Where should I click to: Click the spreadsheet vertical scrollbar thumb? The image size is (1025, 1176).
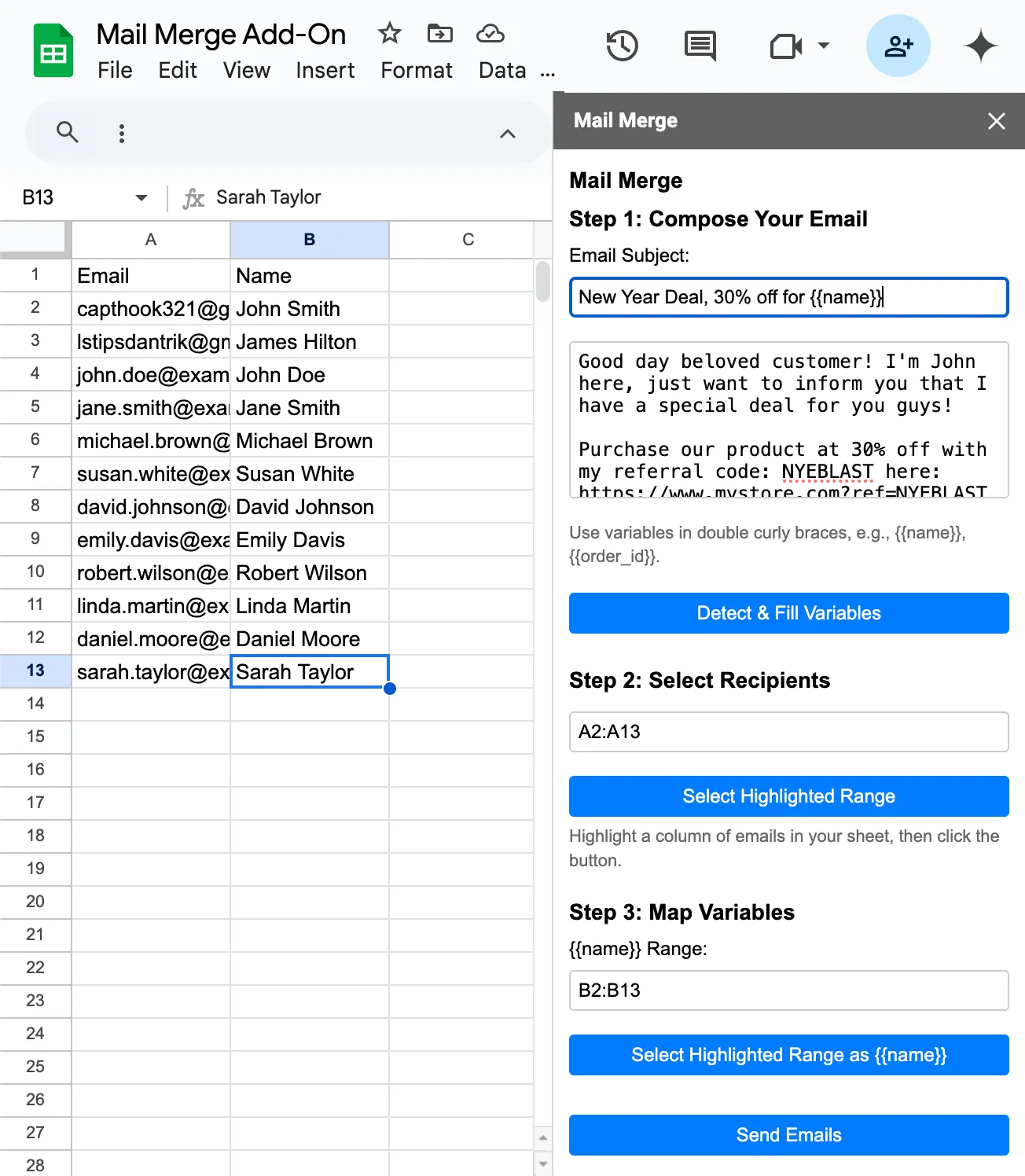(x=542, y=281)
